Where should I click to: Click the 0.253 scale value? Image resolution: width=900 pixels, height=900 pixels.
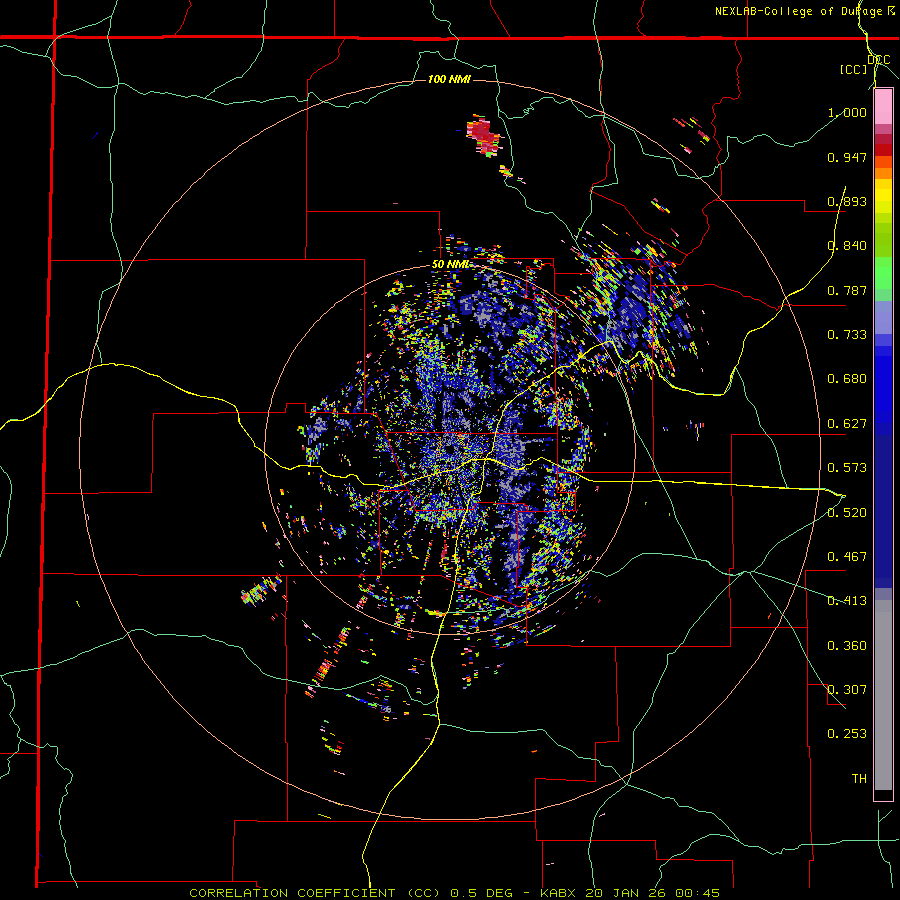coord(847,734)
